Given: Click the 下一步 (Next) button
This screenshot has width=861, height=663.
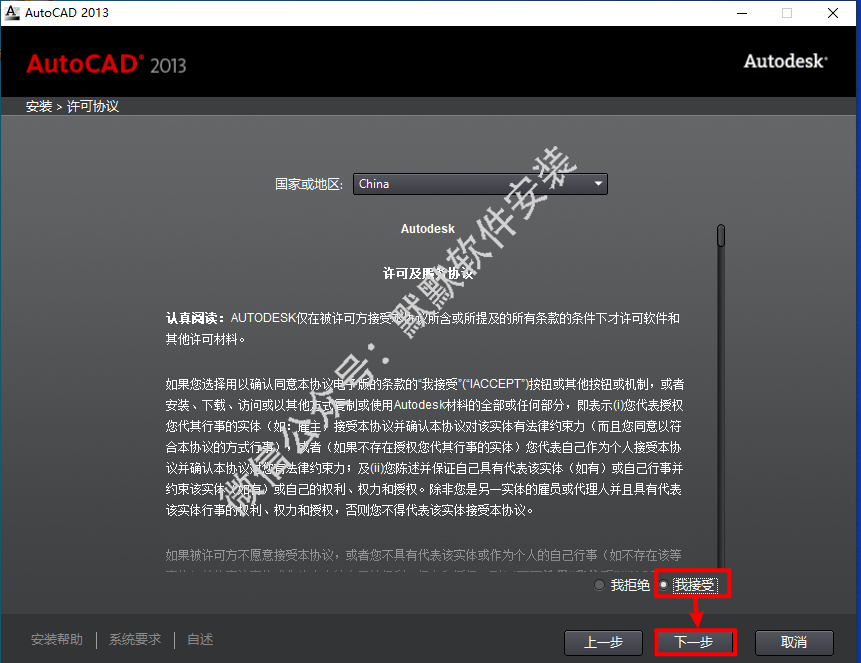Looking at the screenshot, I should (694, 642).
